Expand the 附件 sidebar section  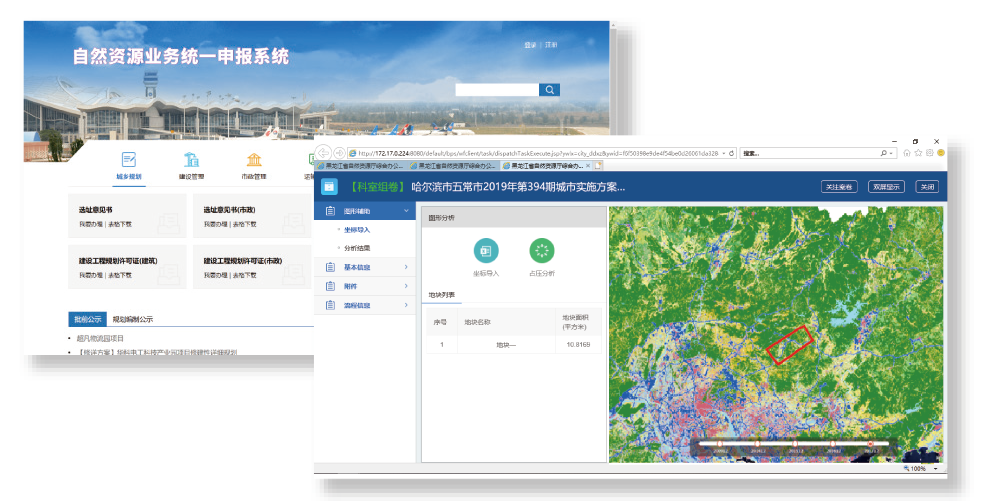[406, 286]
